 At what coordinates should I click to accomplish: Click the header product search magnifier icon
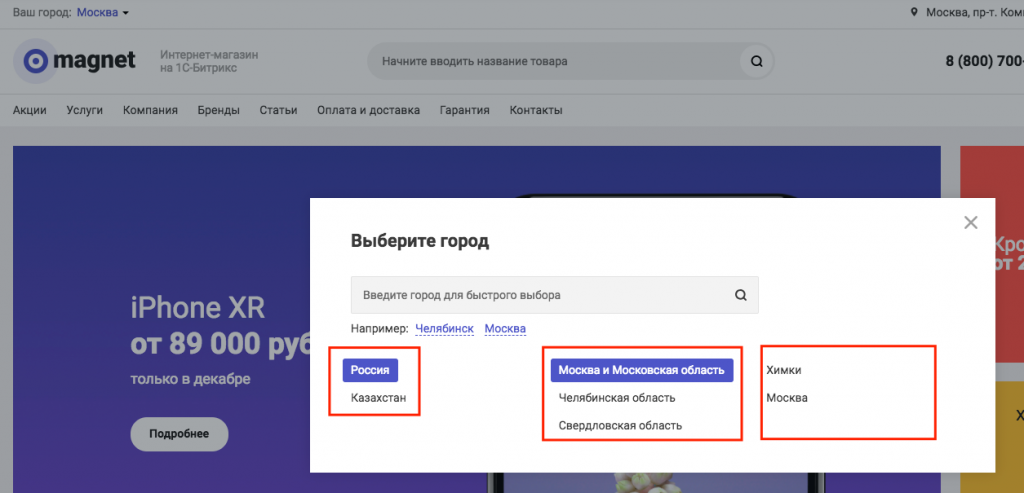[756, 61]
